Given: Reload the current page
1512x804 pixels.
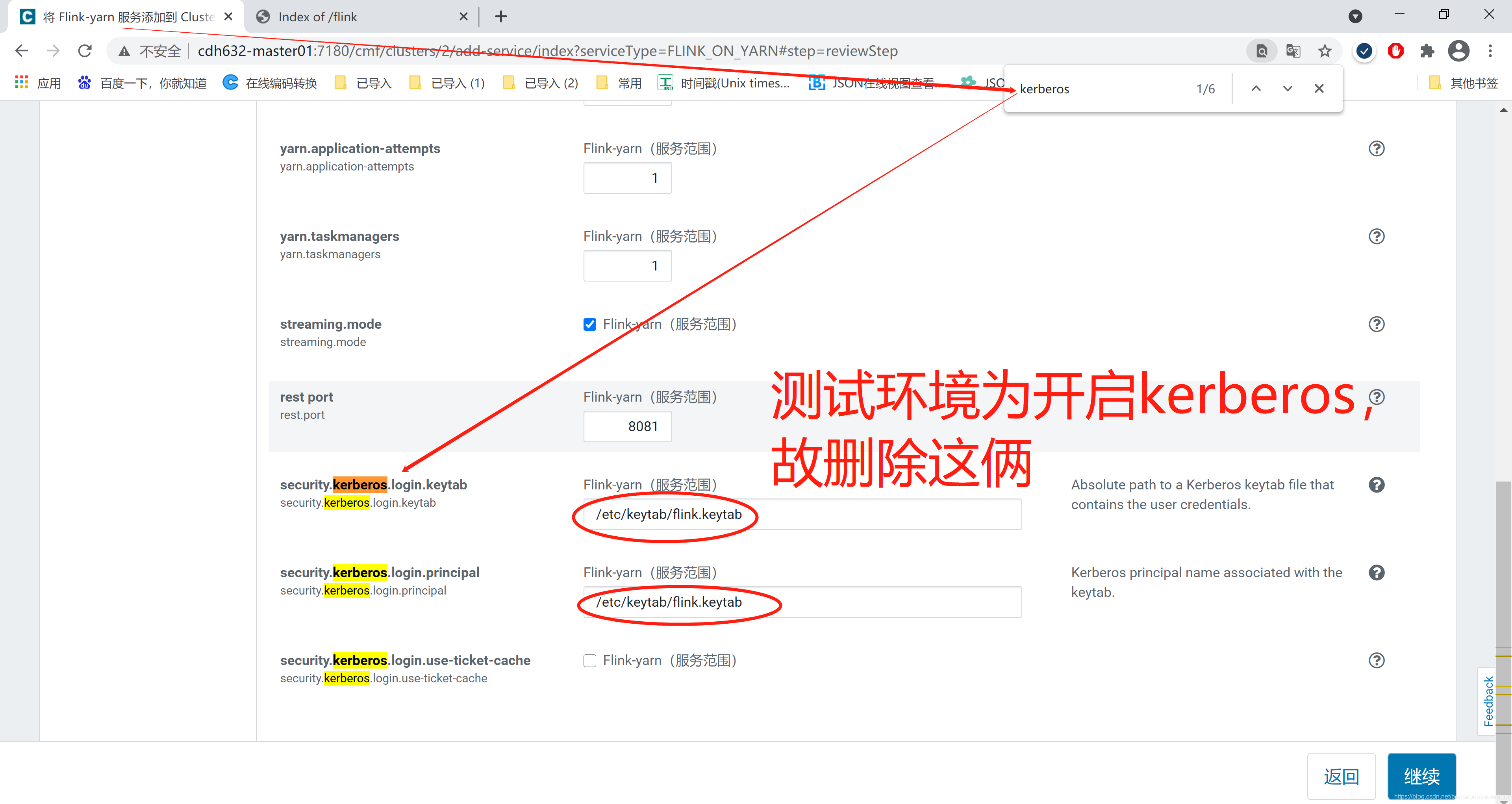Looking at the screenshot, I should [85, 51].
